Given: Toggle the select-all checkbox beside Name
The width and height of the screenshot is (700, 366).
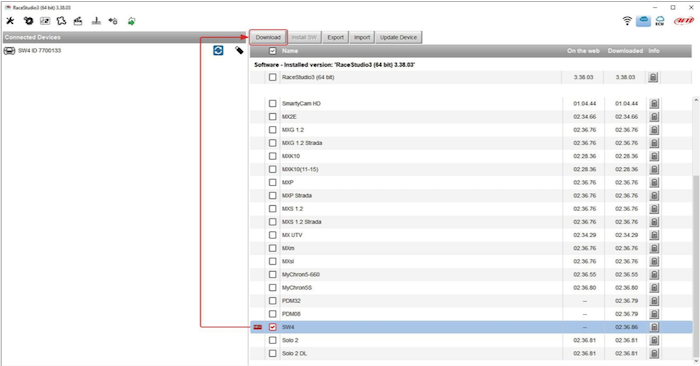Looking at the screenshot, I should point(272,51).
